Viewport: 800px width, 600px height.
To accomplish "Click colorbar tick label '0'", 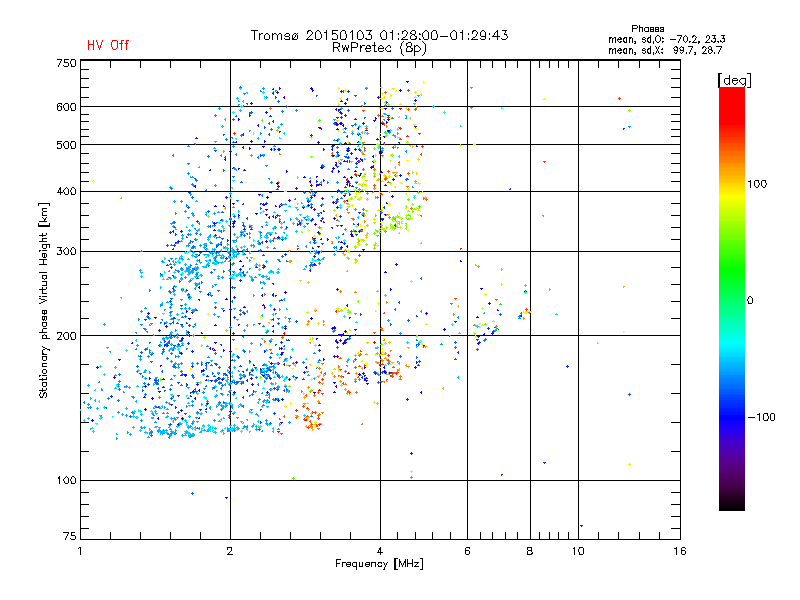I will [x=750, y=300].
